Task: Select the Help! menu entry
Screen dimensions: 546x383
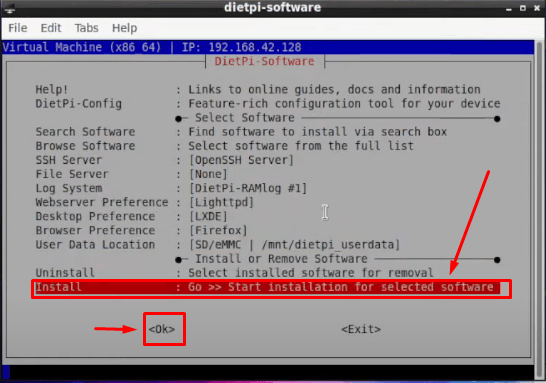Action: 268,89
